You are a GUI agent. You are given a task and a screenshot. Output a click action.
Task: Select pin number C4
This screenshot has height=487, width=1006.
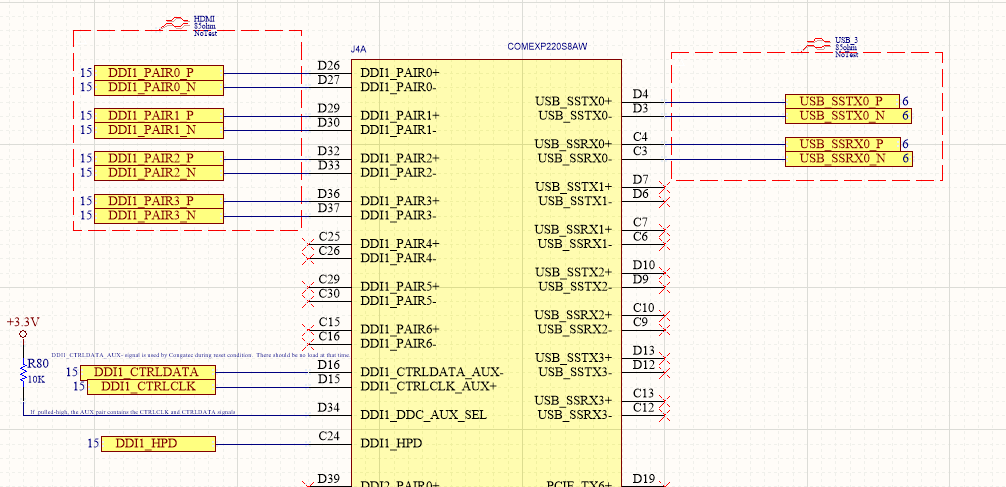coord(640,137)
